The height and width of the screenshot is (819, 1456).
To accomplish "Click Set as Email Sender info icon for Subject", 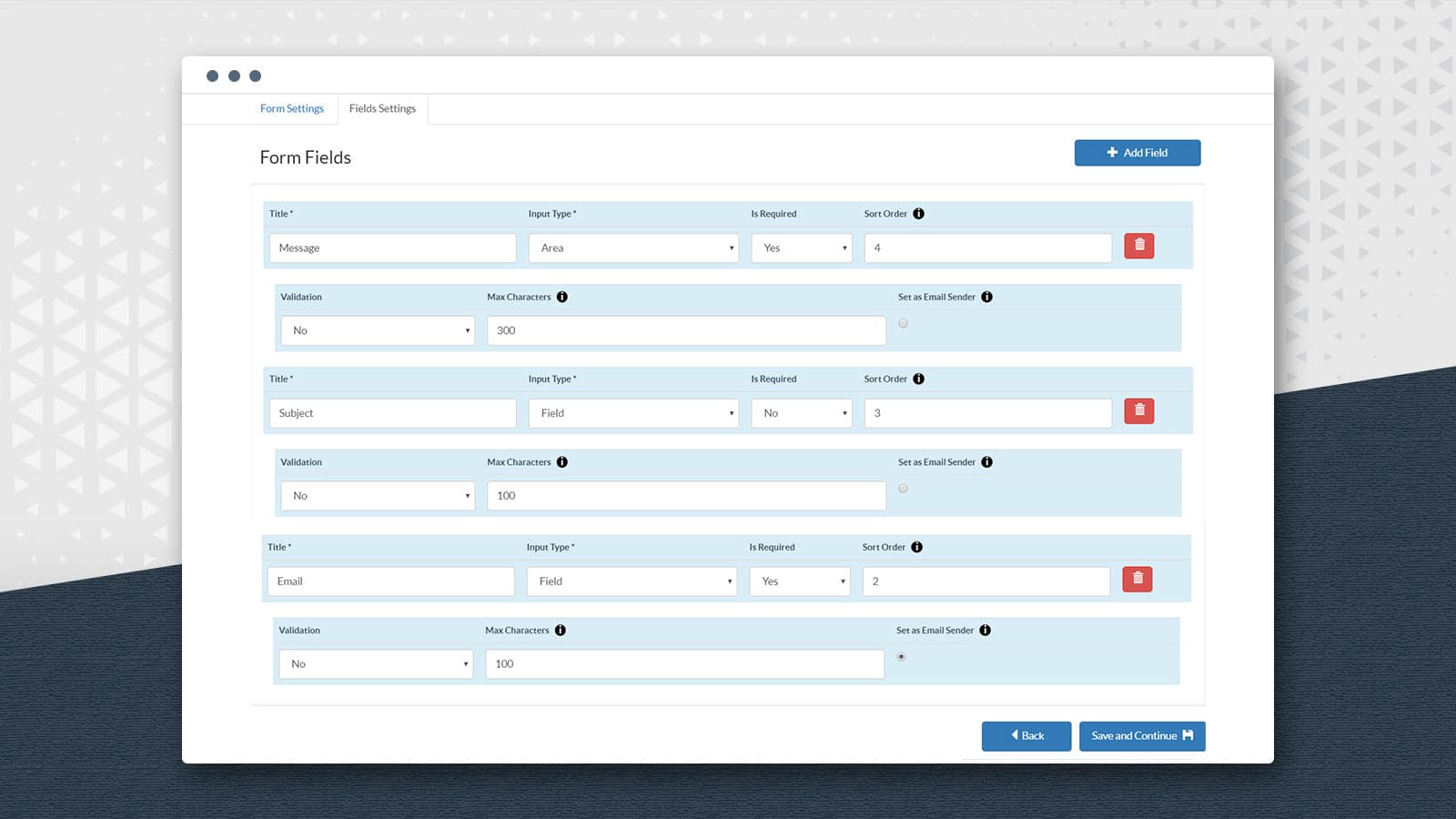I will pyautogui.click(x=986, y=462).
